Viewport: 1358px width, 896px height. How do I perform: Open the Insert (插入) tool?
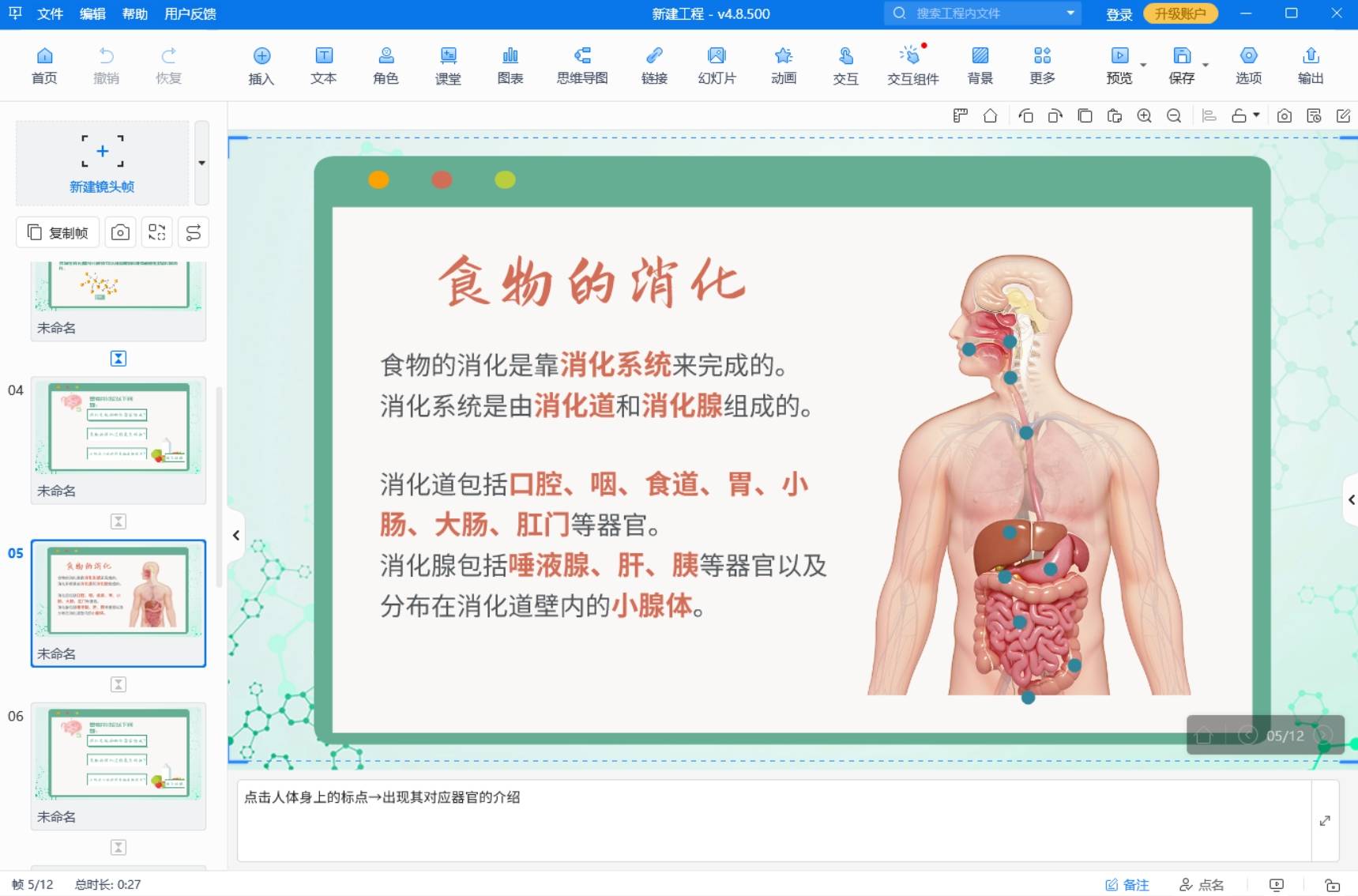(261, 65)
